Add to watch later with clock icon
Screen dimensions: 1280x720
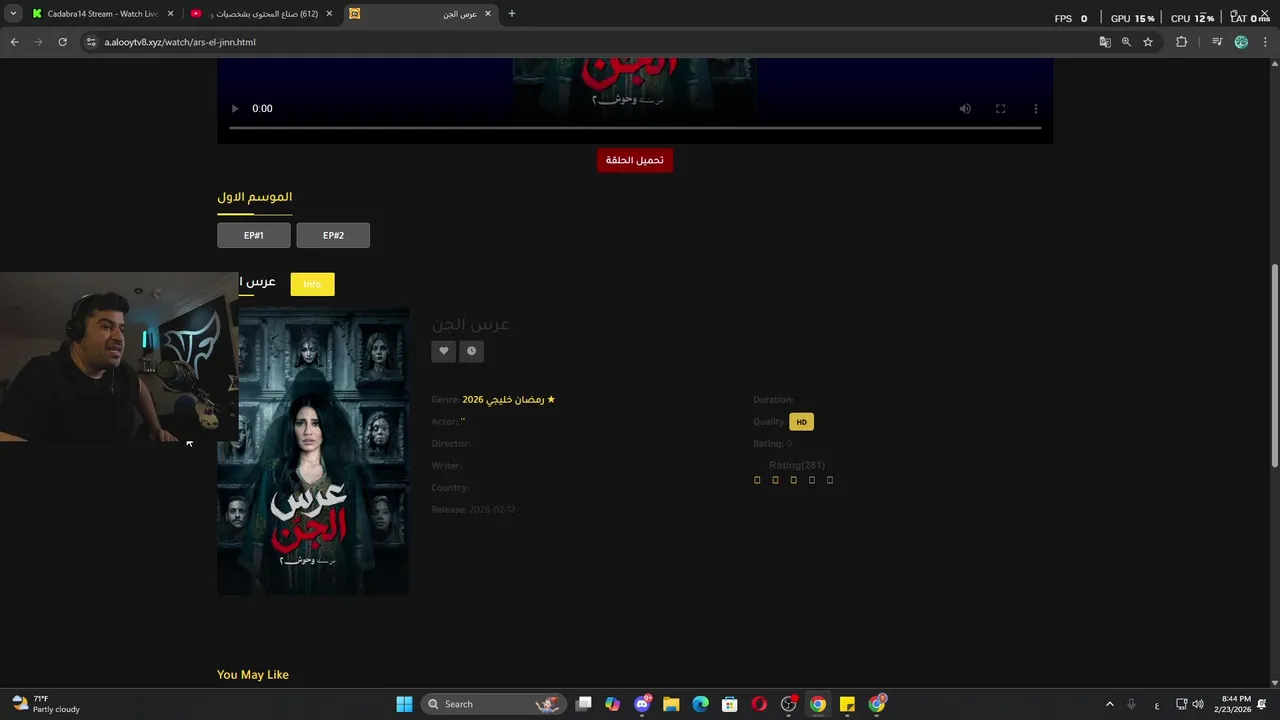pos(471,351)
